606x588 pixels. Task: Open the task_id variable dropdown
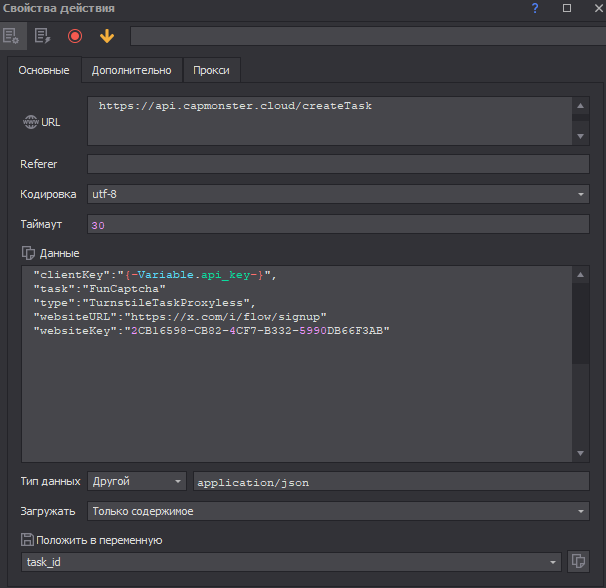point(290,562)
